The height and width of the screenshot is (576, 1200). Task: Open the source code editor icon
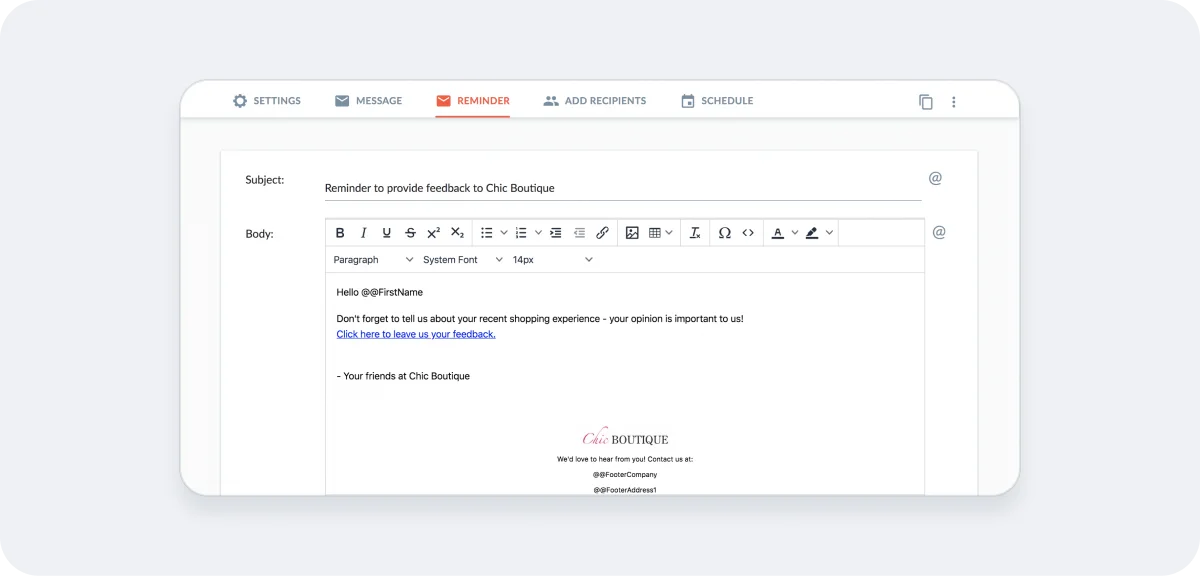tap(748, 232)
